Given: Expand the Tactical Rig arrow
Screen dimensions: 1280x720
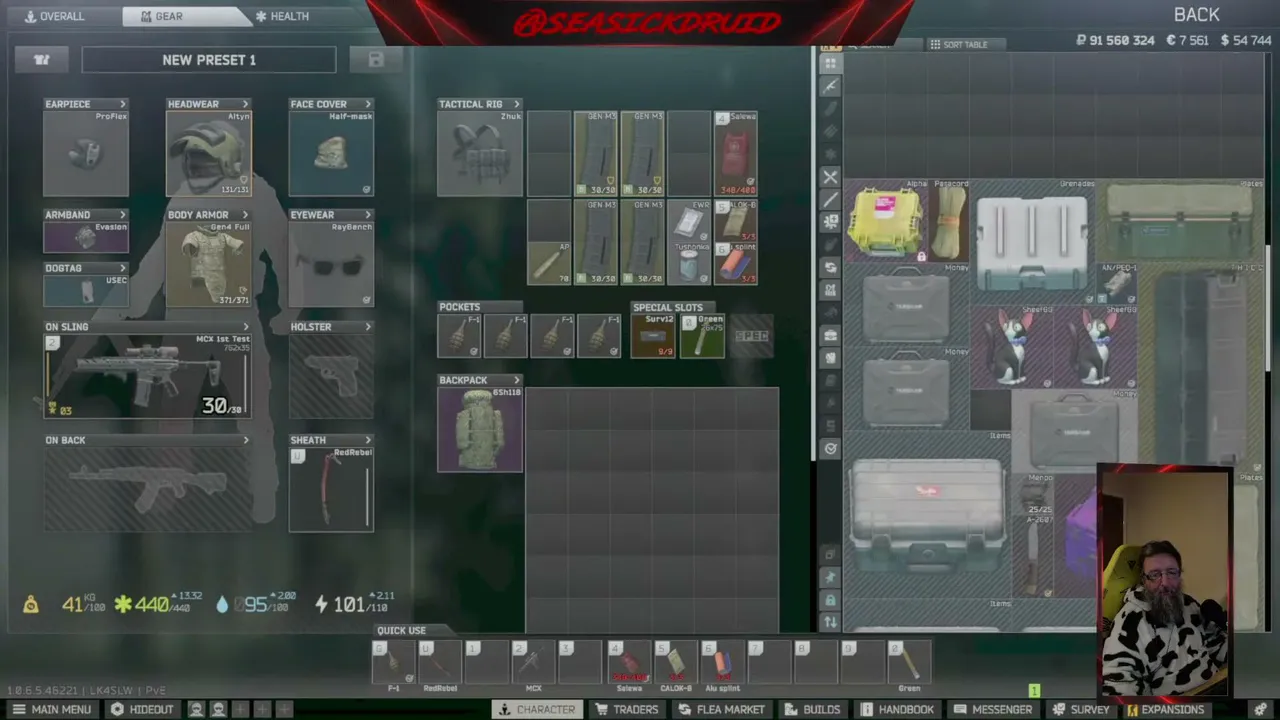Looking at the screenshot, I should click(516, 104).
